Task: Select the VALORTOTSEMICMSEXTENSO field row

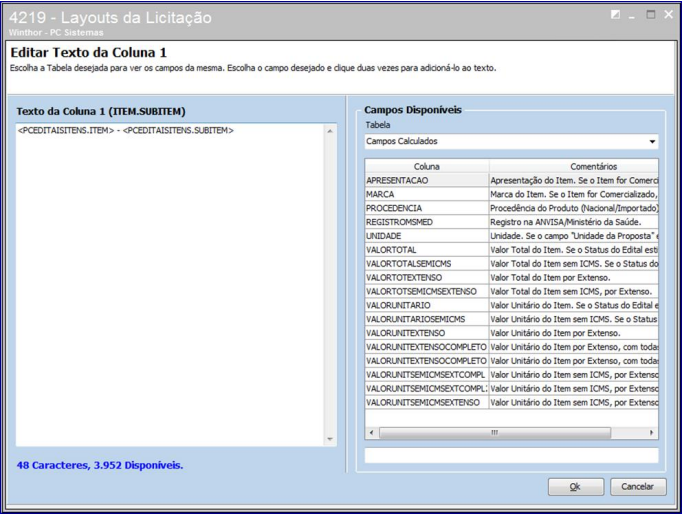Action: click(x=511, y=292)
